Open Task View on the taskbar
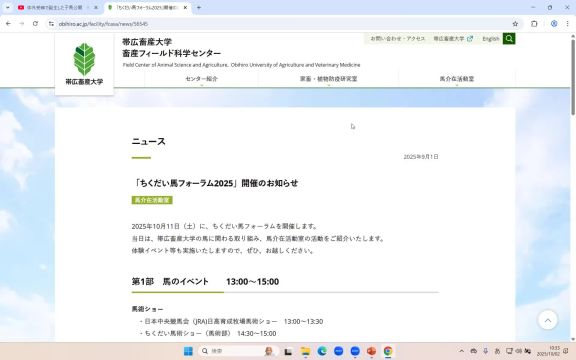The width and height of the screenshot is (576, 360). (288, 351)
